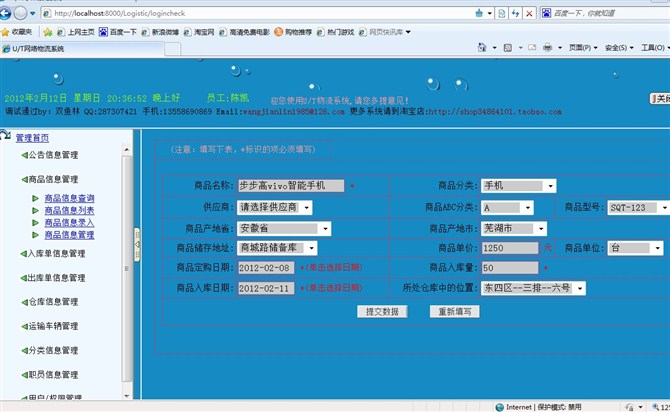Open the 商品单位 dropdown showing 台
The image size is (670, 412).
coord(635,248)
